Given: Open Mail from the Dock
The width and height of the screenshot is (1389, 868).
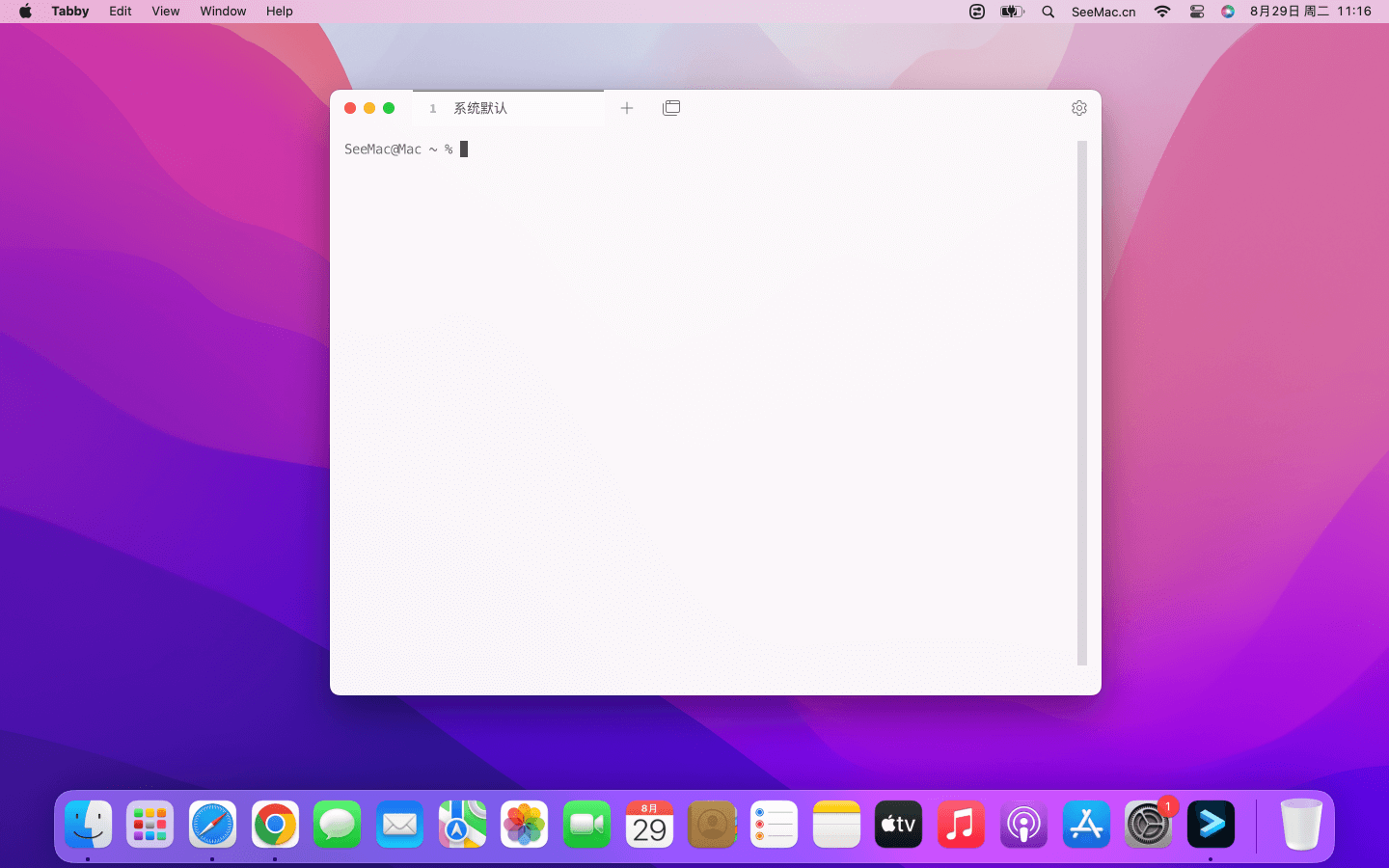Looking at the screenshot, I should [399, 825].
